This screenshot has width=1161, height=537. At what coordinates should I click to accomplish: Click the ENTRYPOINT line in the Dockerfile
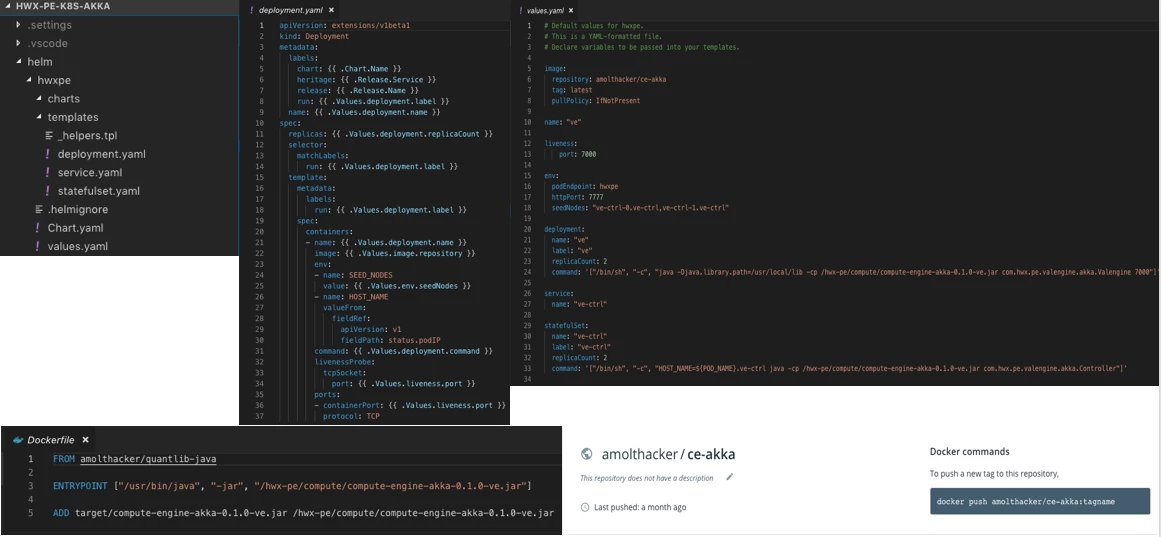click(x=292, y=486)
